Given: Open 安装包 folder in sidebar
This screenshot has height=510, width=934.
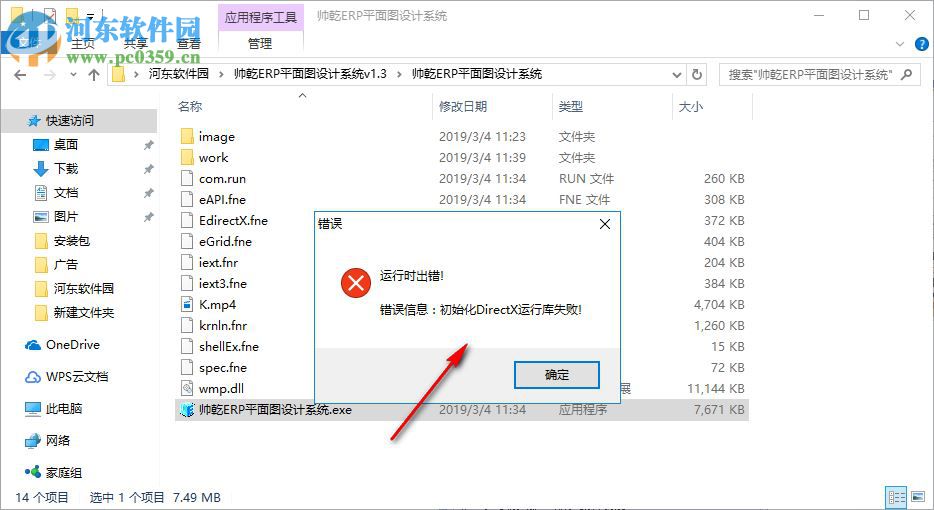Looking at the screenshot, I should coord(71,241).
